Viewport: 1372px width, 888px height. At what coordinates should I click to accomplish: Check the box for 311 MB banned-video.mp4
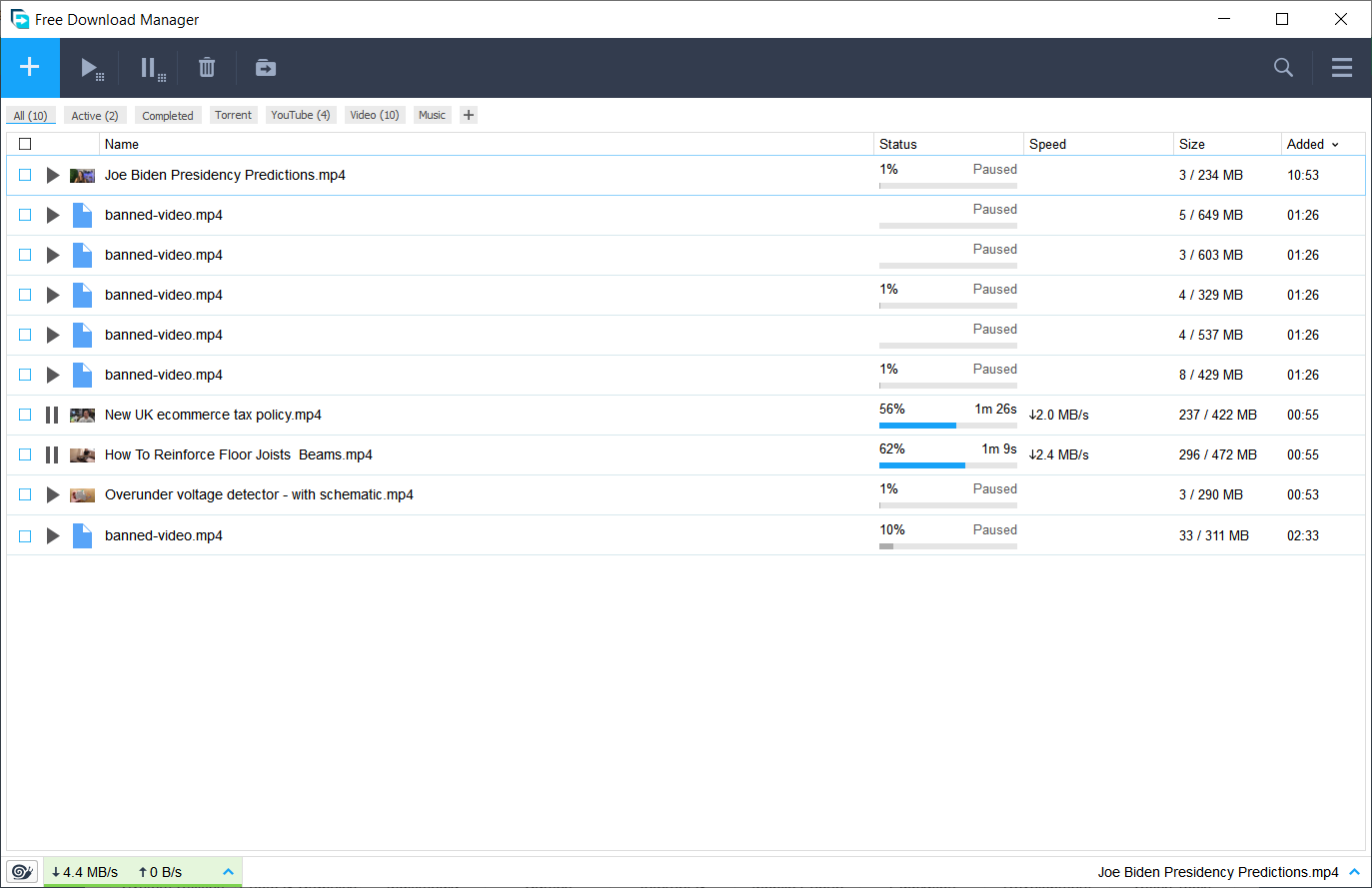click(x=25, y=535)
